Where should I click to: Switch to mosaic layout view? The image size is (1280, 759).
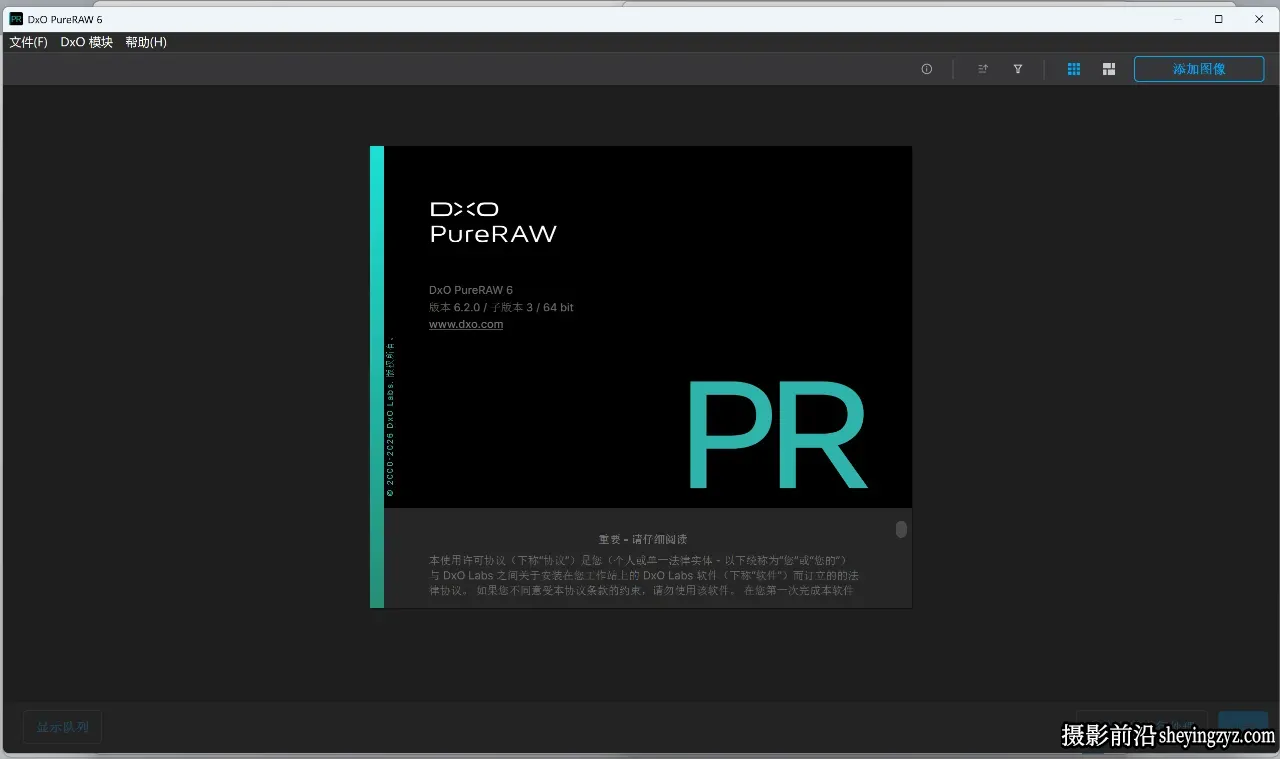coord(1109,69)
